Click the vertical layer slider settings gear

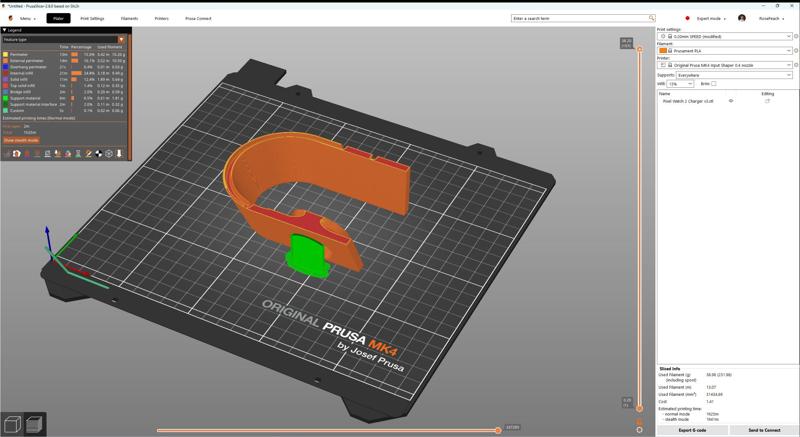point(640,430)
